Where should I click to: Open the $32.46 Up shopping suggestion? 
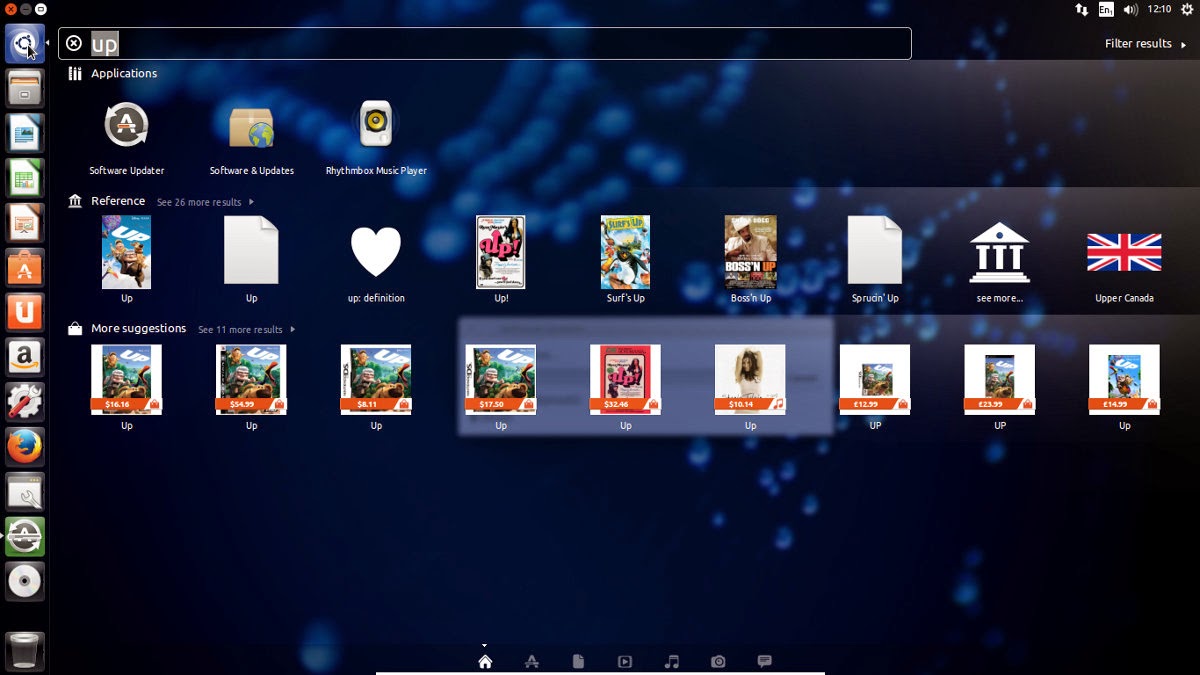[625, 388]
